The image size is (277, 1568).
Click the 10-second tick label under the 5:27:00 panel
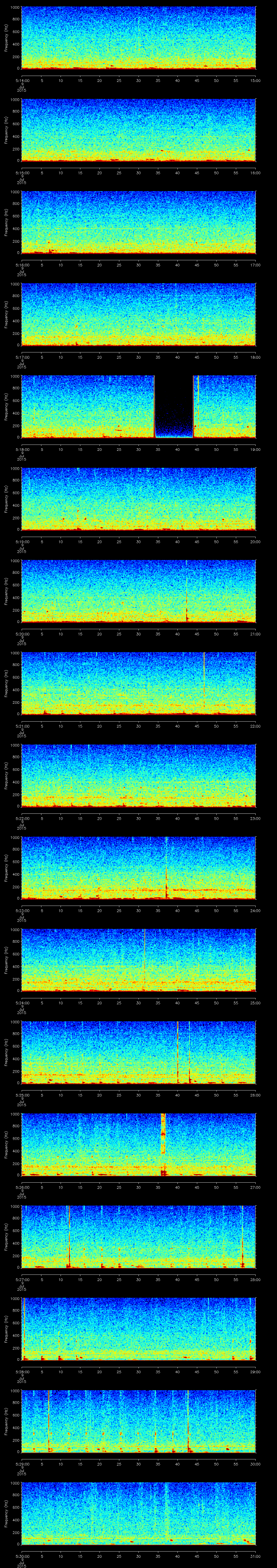60,1279
